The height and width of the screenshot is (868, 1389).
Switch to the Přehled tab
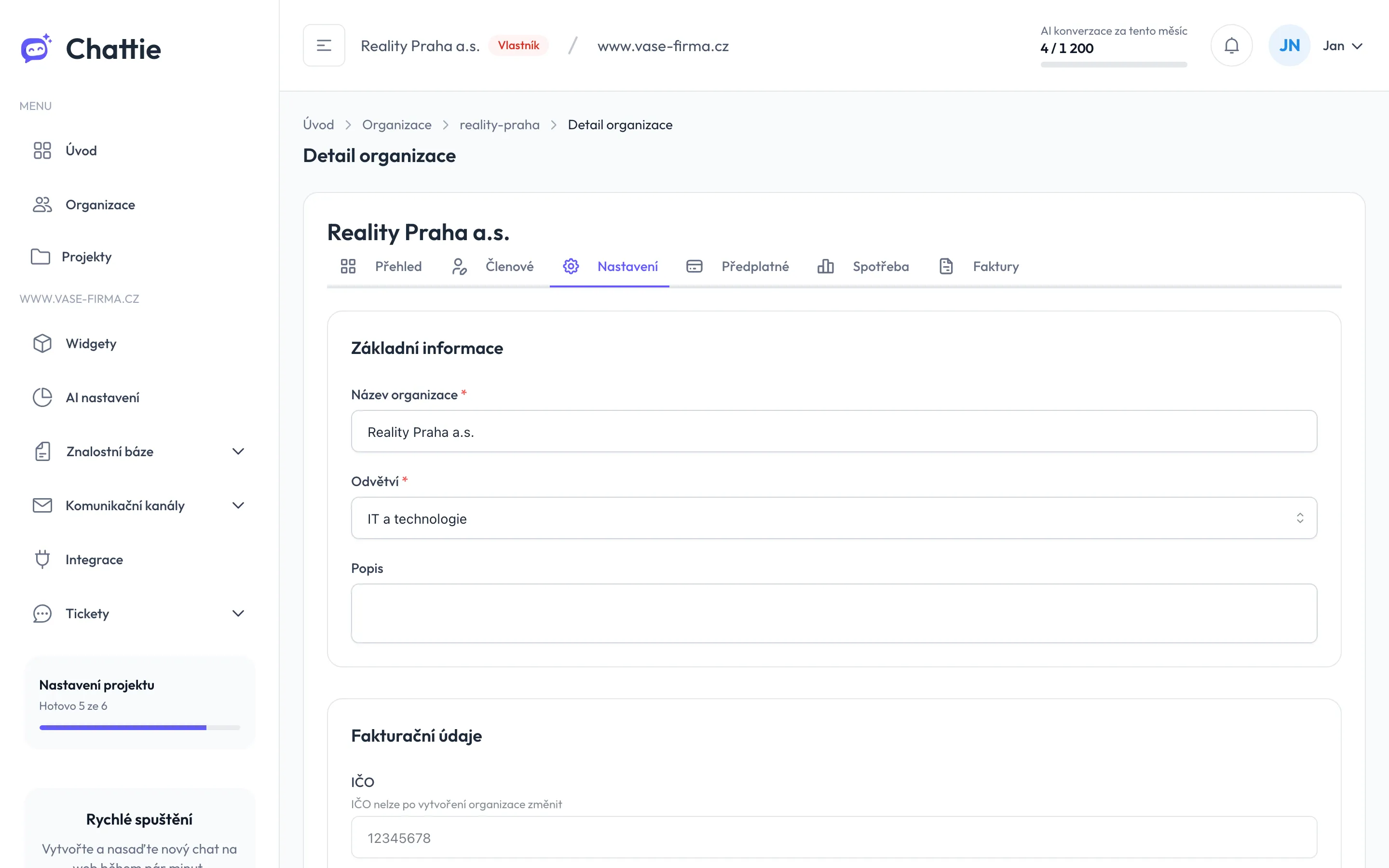click(381, 266)
